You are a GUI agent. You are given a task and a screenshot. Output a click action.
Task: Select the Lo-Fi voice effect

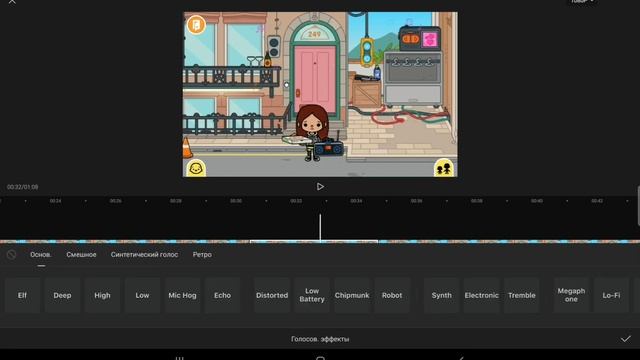(611, 295)
